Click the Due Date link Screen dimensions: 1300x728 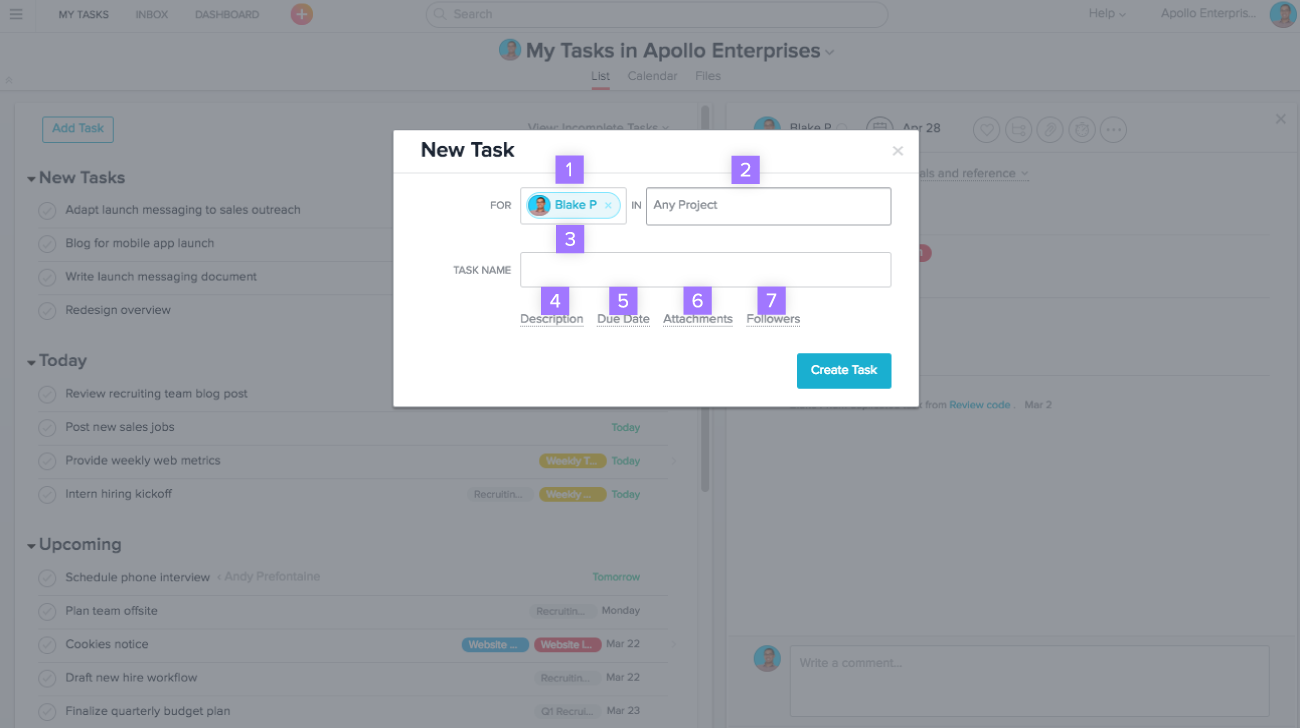(623, 319)
